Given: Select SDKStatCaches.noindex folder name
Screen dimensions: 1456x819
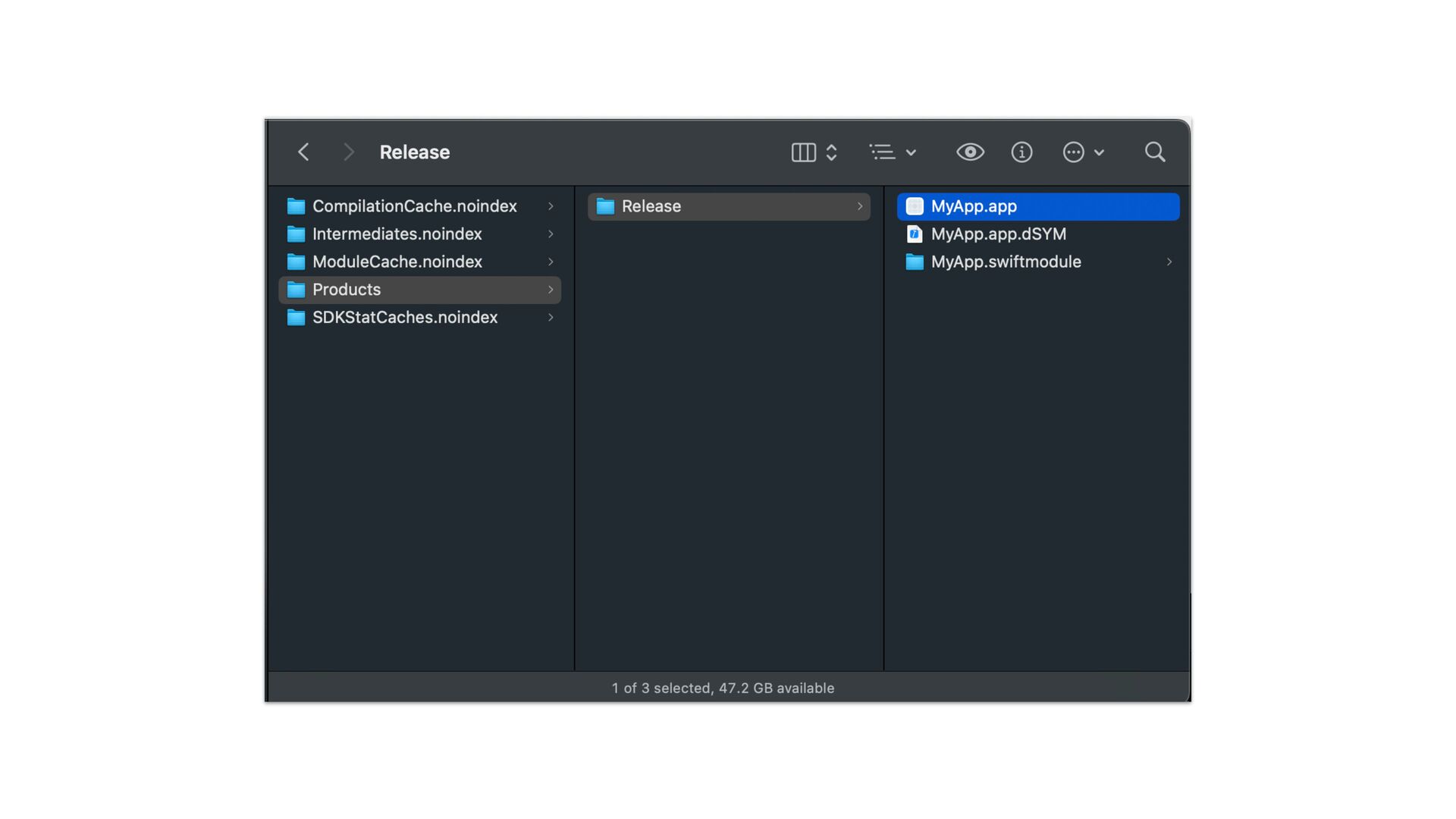Looking at the screenshot, I should [x=405, y=318].
